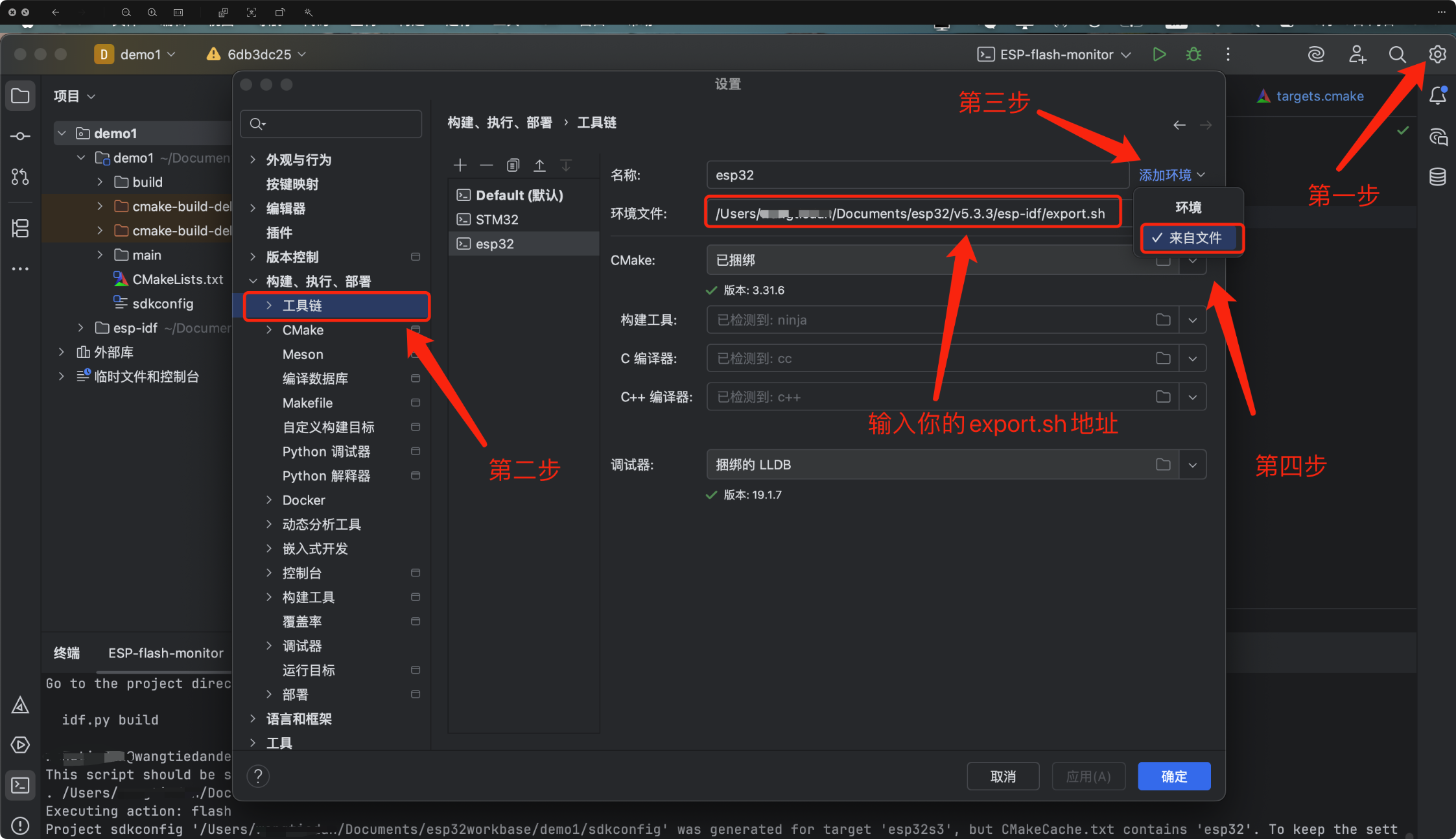
Task: Open the demo1 project selector dropdown
Action: (x=135, y=54)
